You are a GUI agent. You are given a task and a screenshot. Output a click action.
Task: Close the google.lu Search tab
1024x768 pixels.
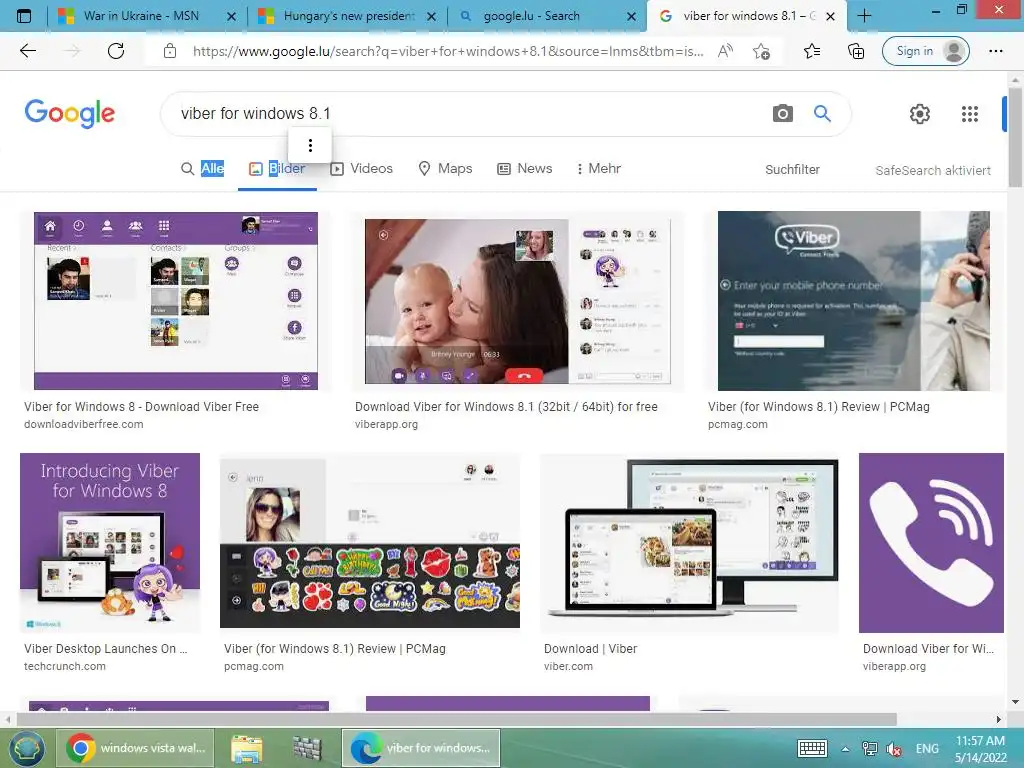click(x=631, y=16)
